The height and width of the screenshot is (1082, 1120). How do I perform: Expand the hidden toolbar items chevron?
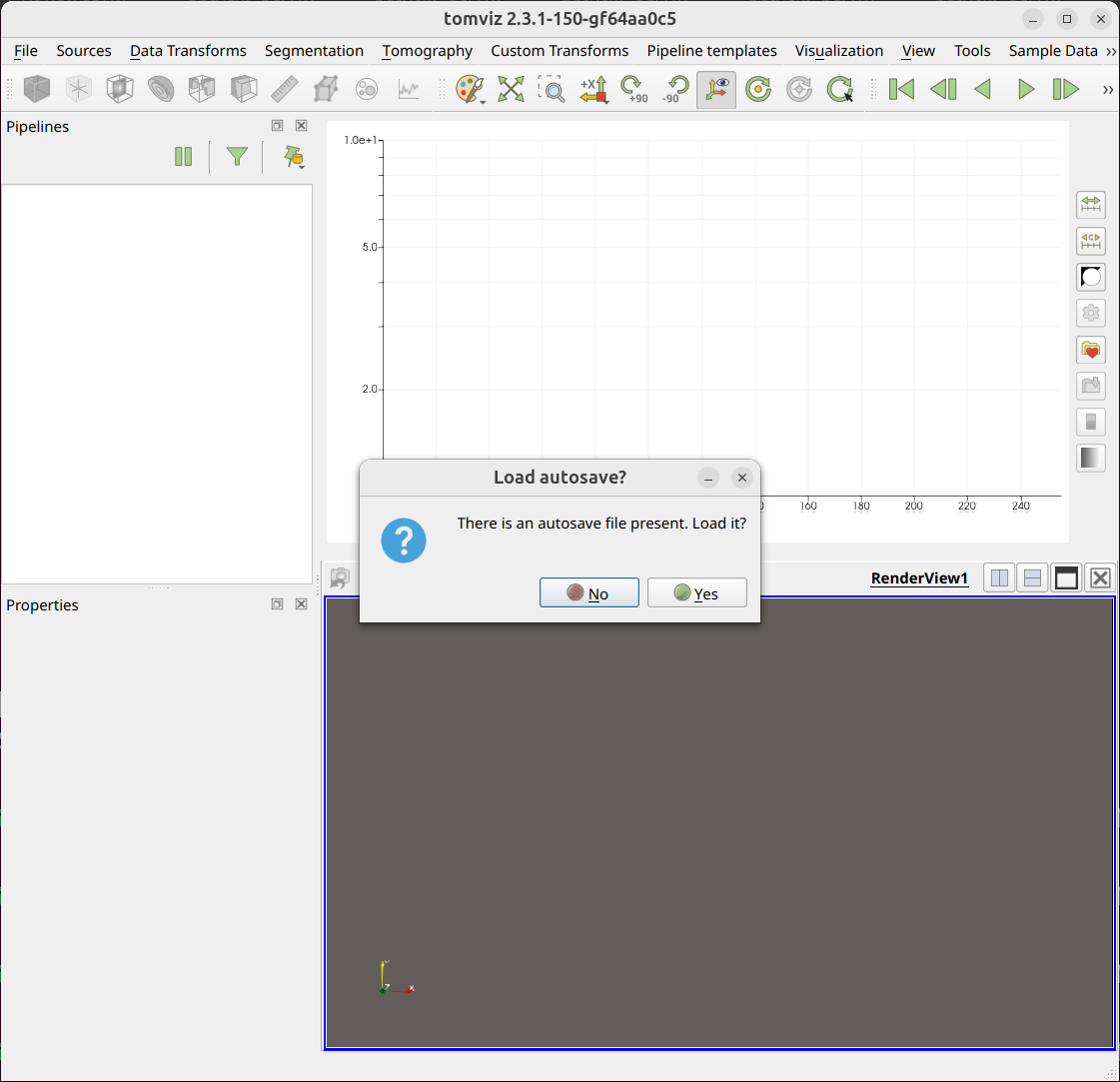click(x=1108, y=89)
